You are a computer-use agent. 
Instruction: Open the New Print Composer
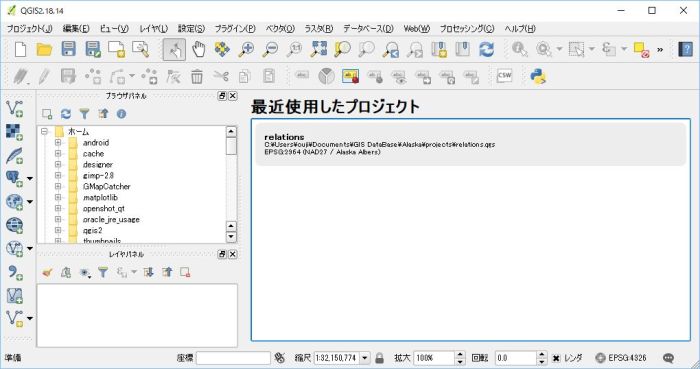(x=117, y=49)
